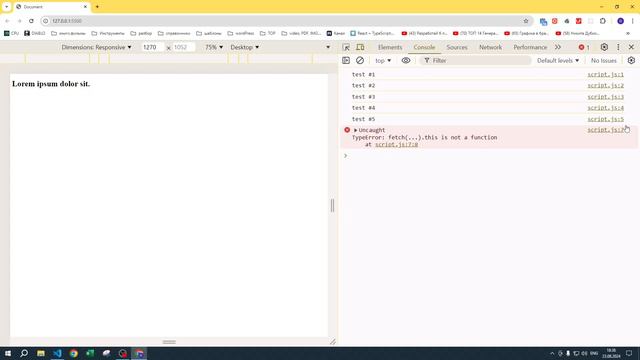
Task: Open the wordPress bookmarks folder
Action: 240,33
